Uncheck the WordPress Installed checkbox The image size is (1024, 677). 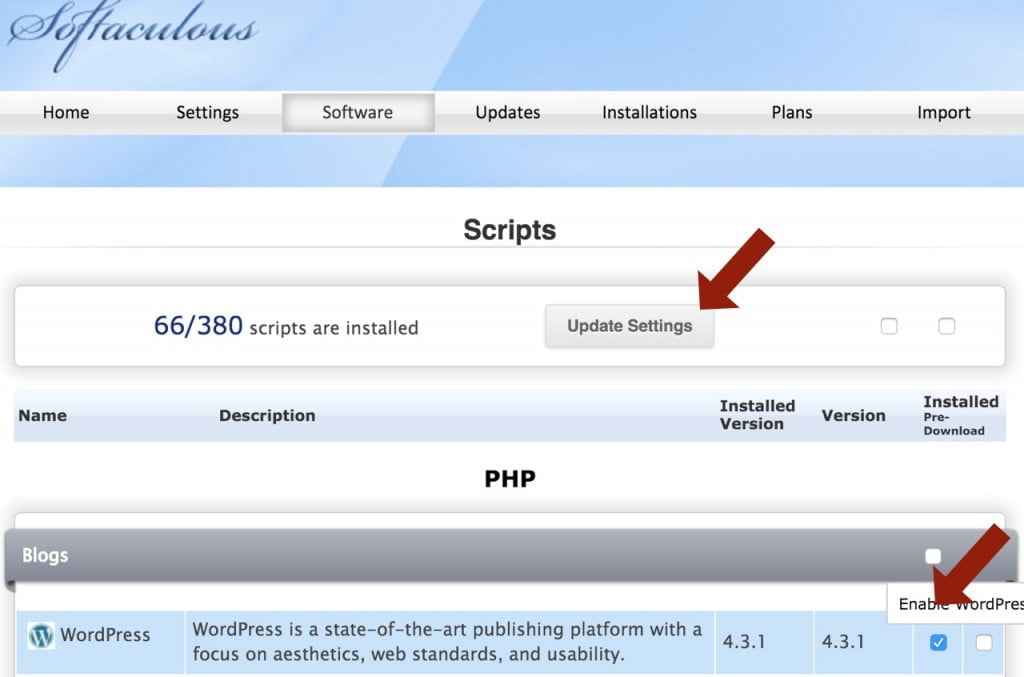pyautogui.click(x=938, y=642)
